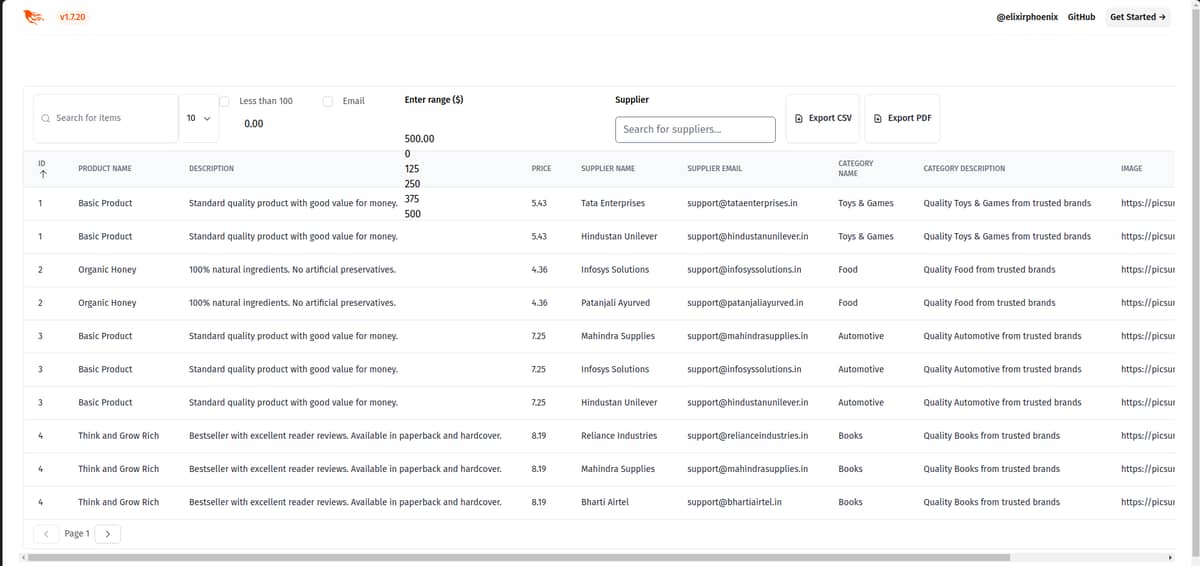Sort by Category Description column header
Screen dimensions: 1200x566
[965, 169]
